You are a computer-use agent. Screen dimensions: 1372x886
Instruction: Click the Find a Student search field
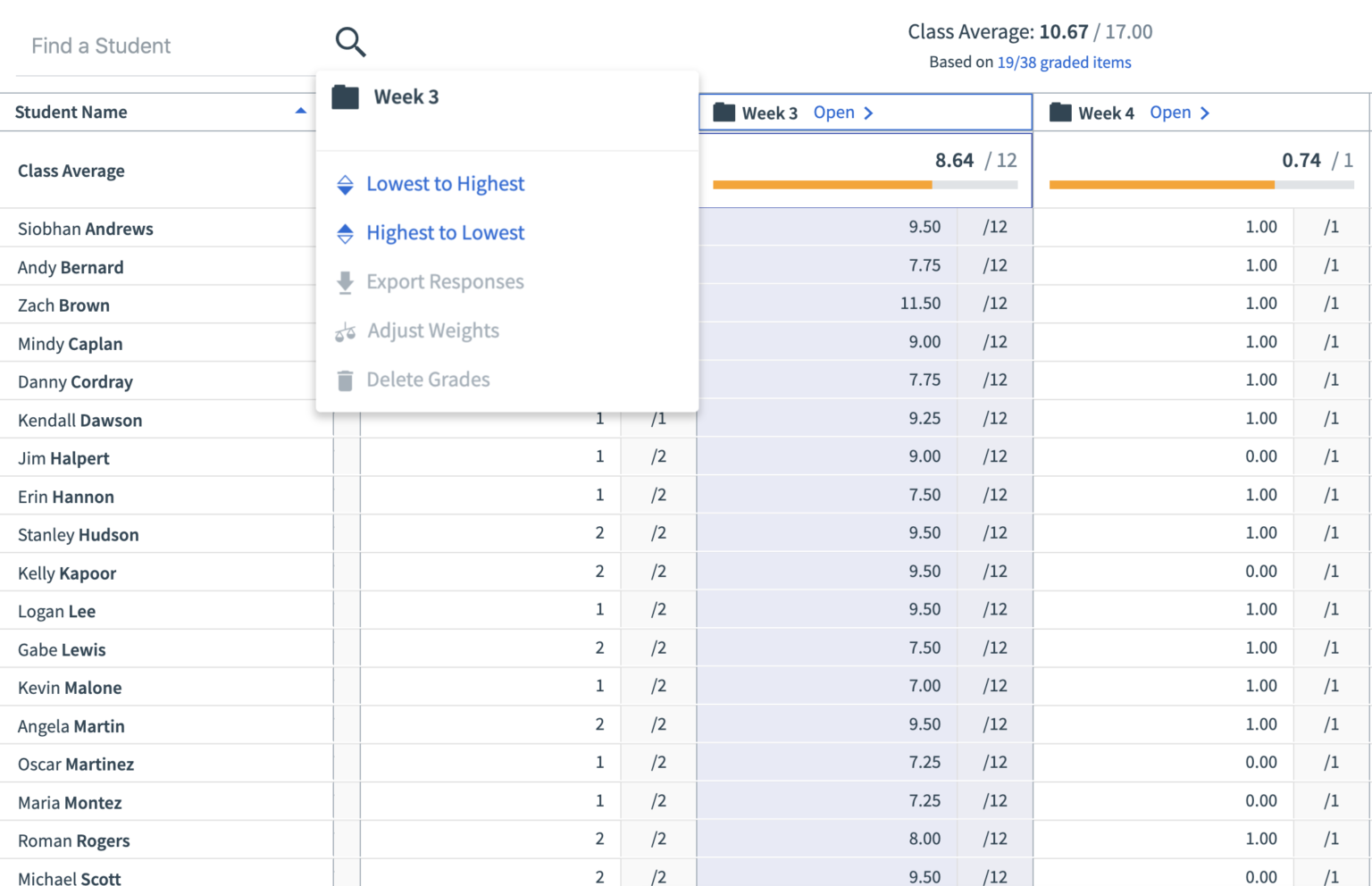click(170, 46)
